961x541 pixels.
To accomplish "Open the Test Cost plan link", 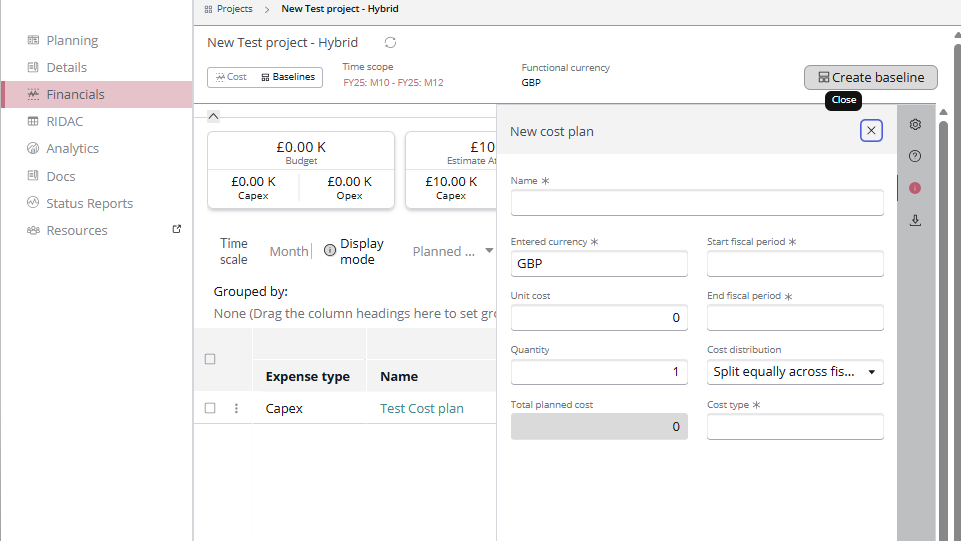I will (421, 408).
